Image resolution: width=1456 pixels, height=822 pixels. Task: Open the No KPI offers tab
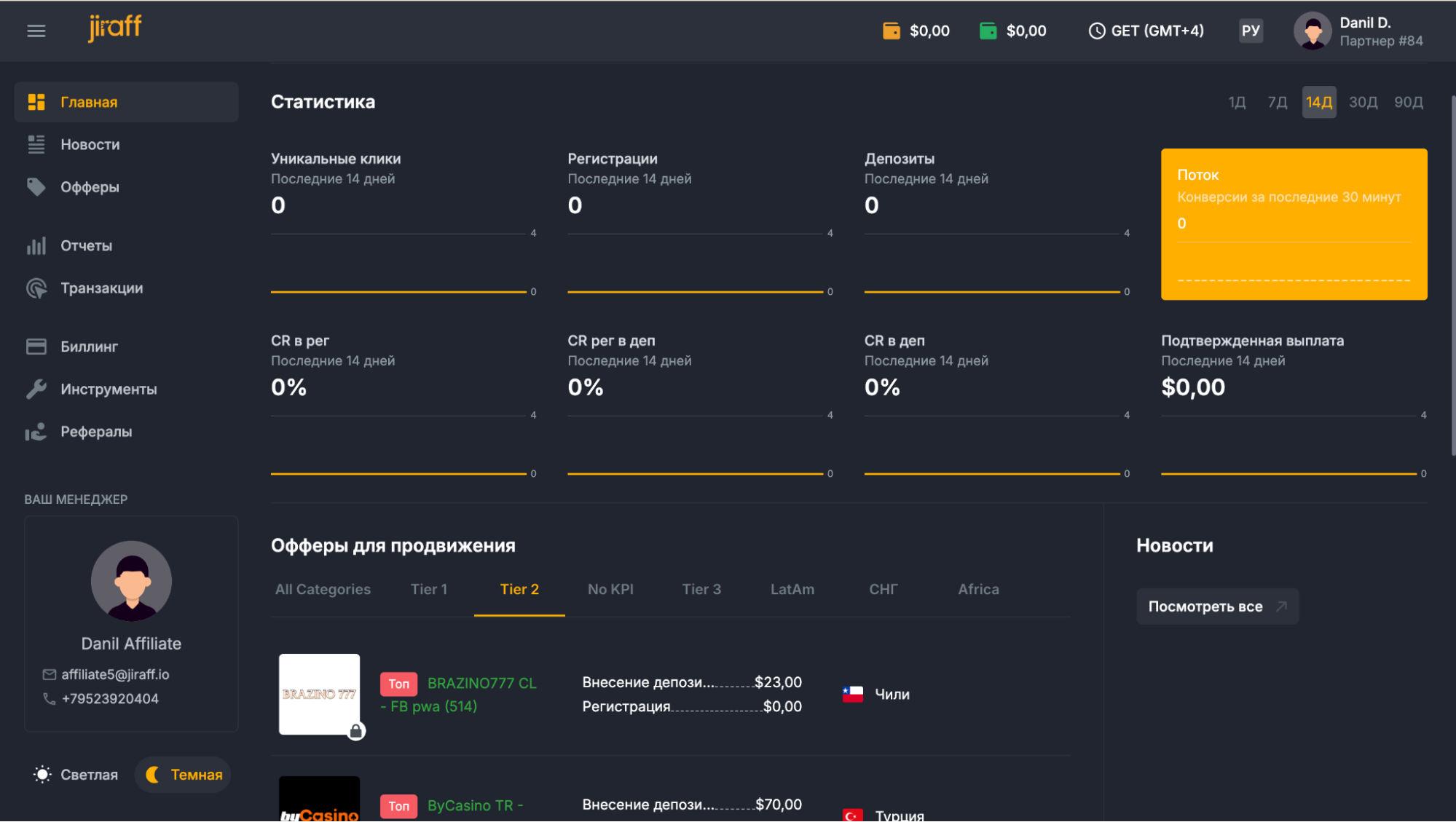point(610,590)
